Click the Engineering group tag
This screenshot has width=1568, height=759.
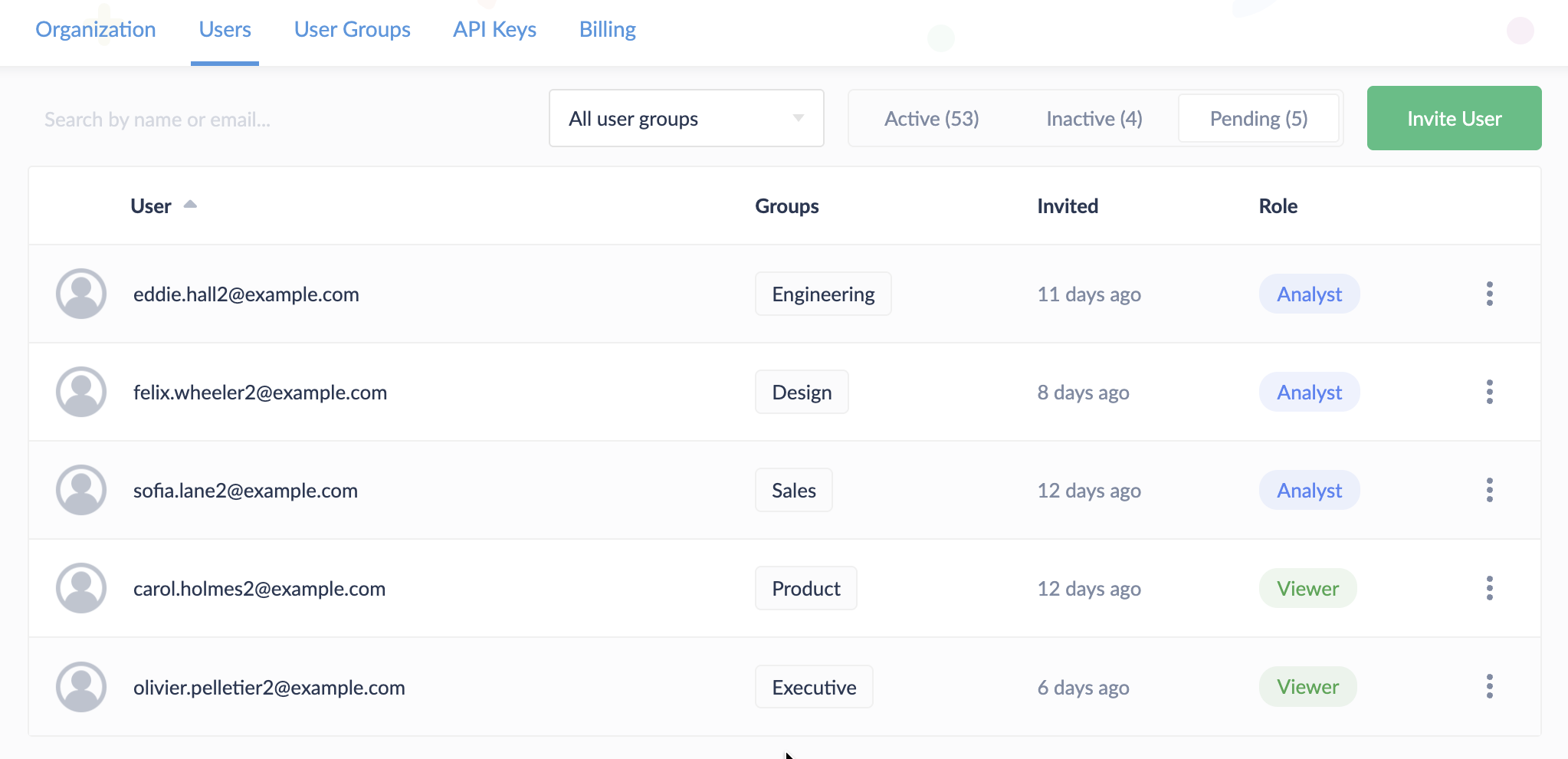(823, 294)
